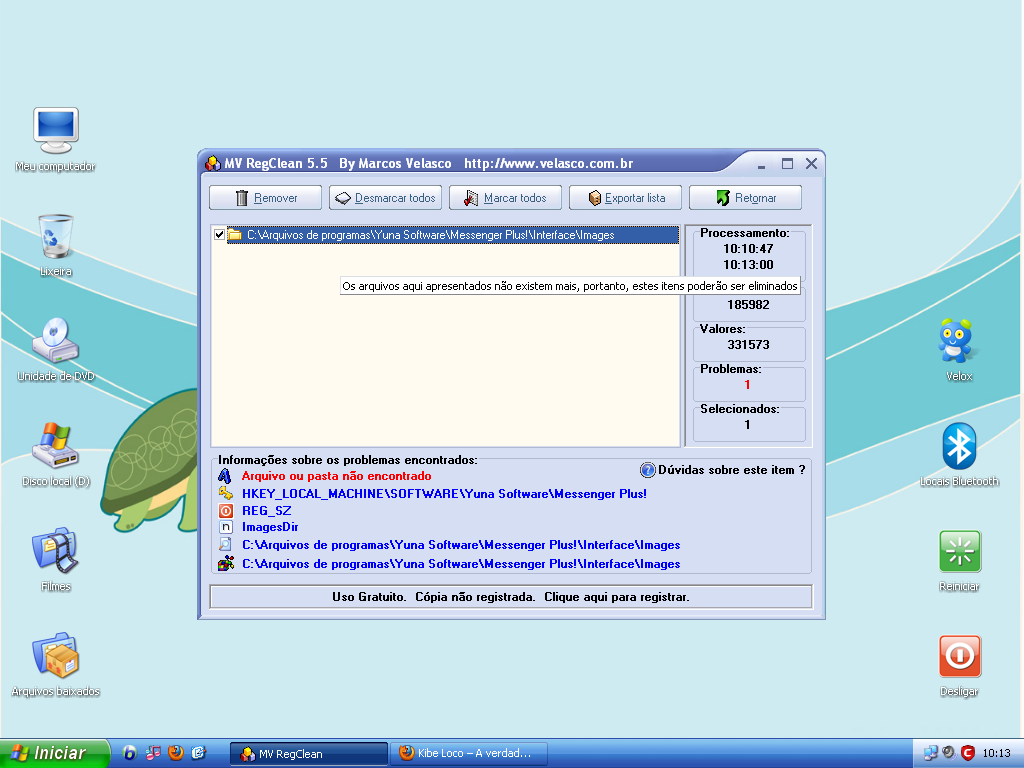This screenshot has width=1024, height=768.
Task: Click the Valores count 331573
Action: (x=748, y=345)
